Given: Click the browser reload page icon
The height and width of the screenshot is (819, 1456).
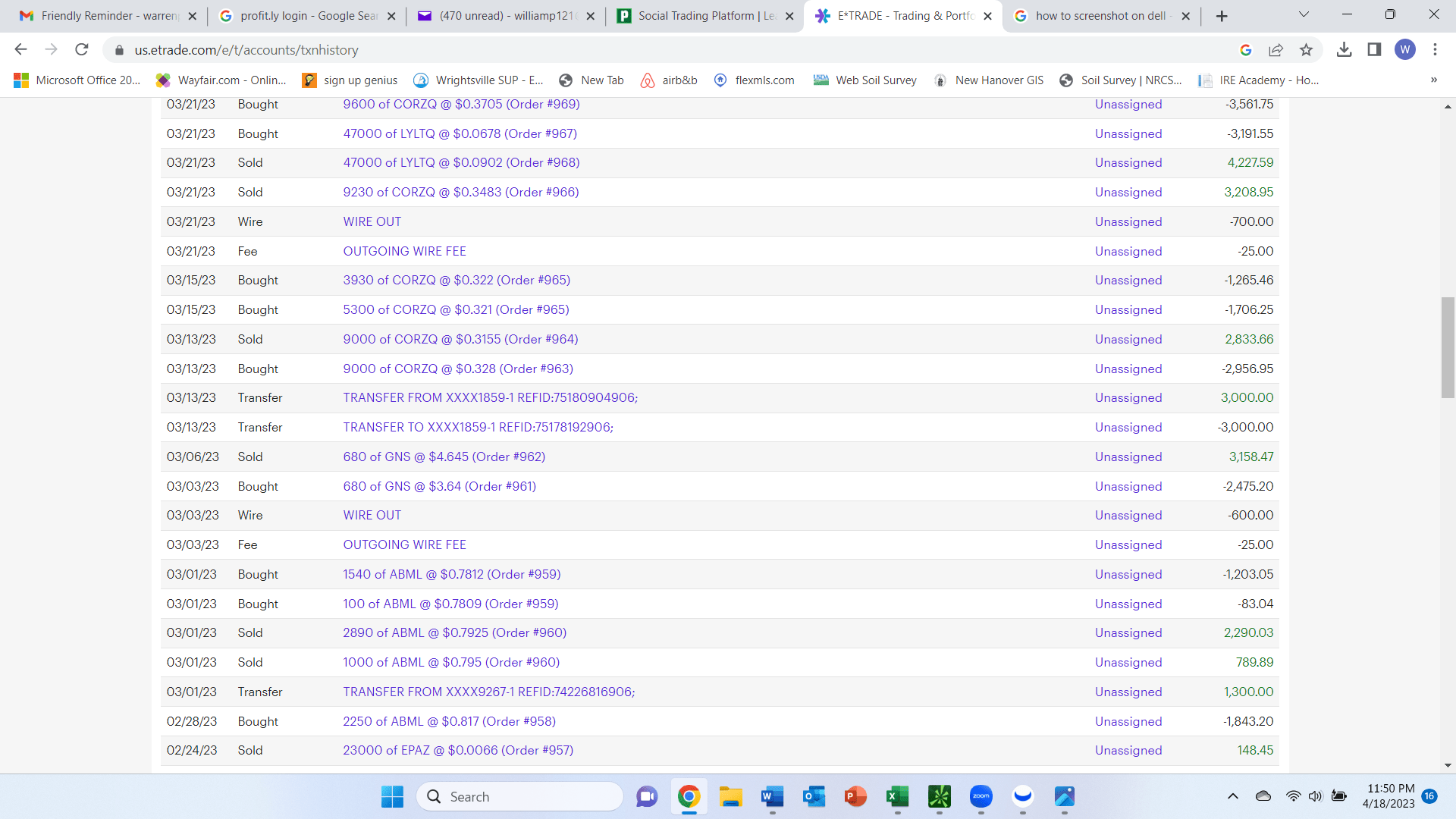Looking at the screenshot, I should pos(81,49).
